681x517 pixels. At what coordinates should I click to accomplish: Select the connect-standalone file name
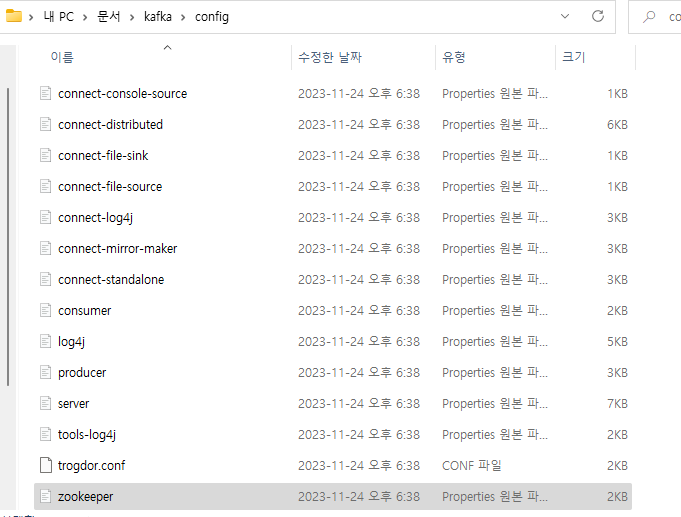click(x=111, y=280)
